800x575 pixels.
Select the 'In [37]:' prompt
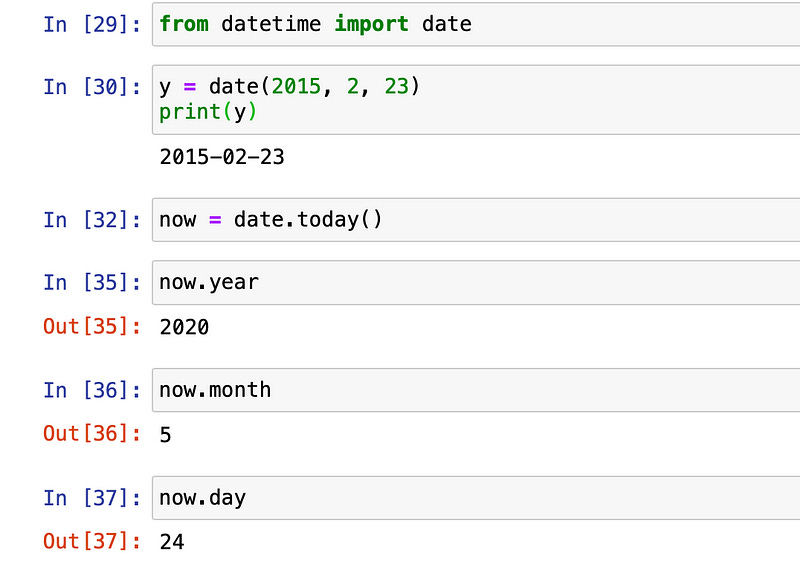point(92,498)
